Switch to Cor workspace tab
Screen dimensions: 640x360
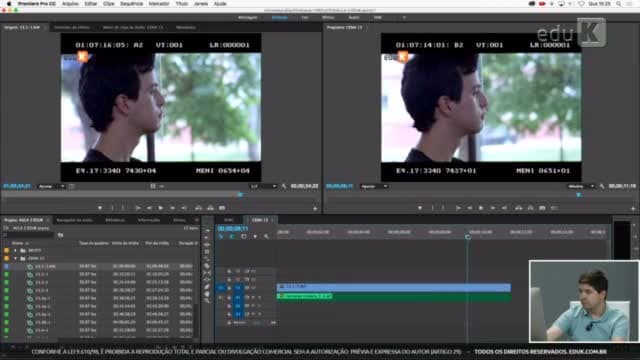coord(305,18)
